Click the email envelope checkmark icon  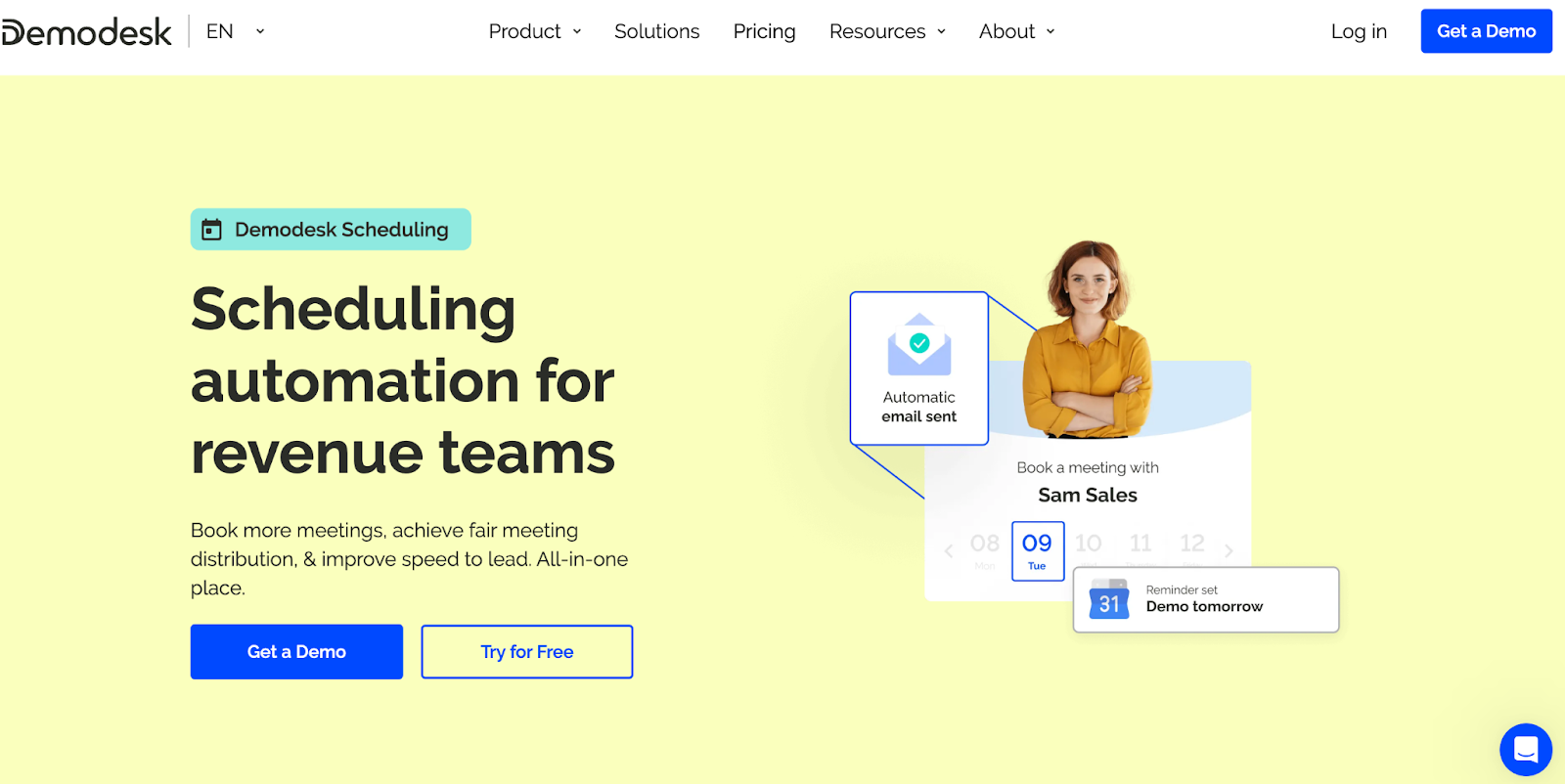pos(919,345)
